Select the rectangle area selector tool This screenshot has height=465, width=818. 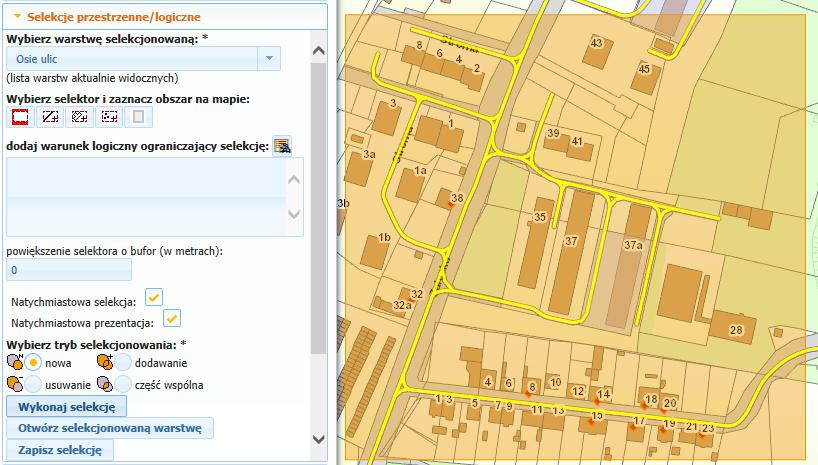click(20, 117)
